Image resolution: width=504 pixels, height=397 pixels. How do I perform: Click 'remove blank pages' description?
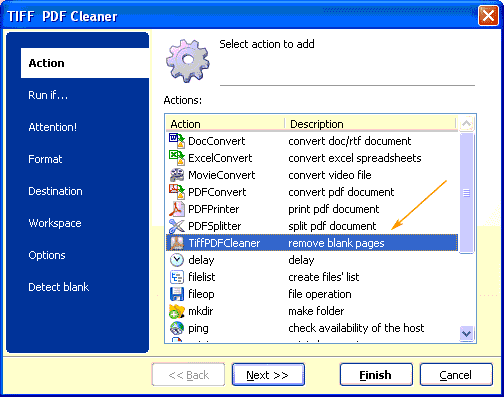coord(336,243)
